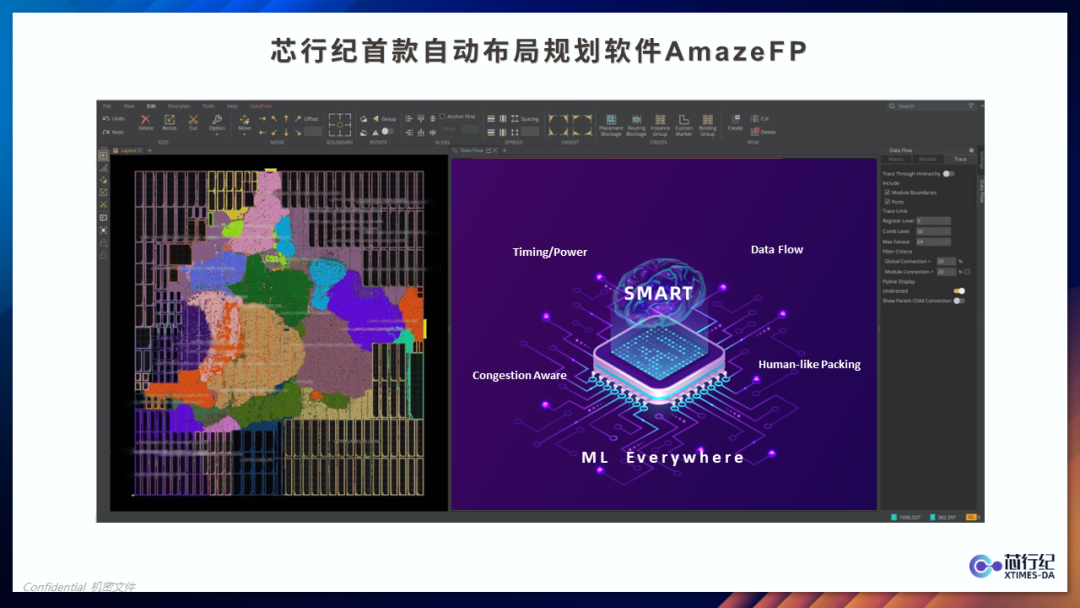Uncheck the Module Boundaries checkbox
This screenshot has width=1080, height=608.
tap(887, 193)
